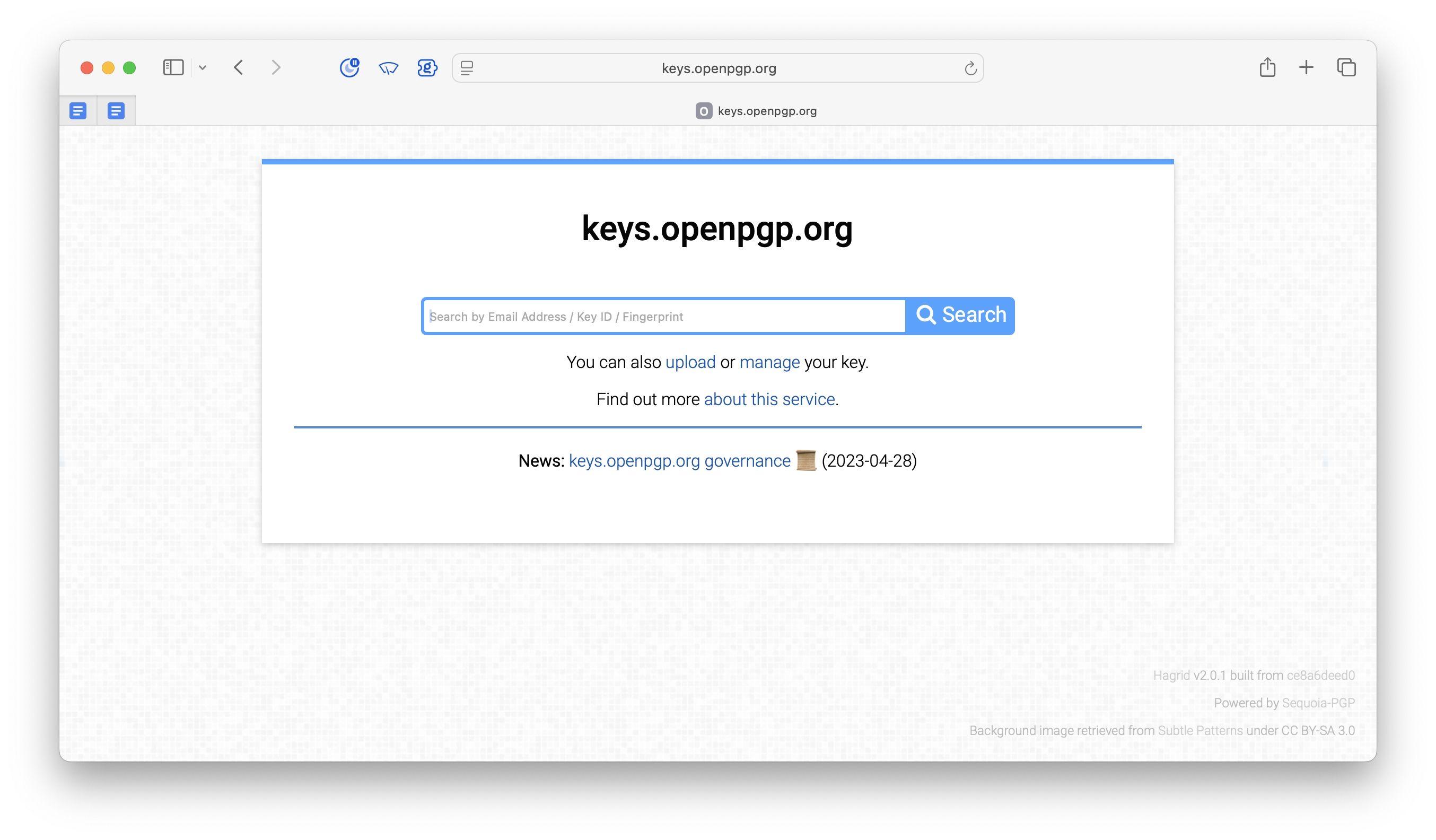
Task: Show the tab overview
Action: point(1346,67)
